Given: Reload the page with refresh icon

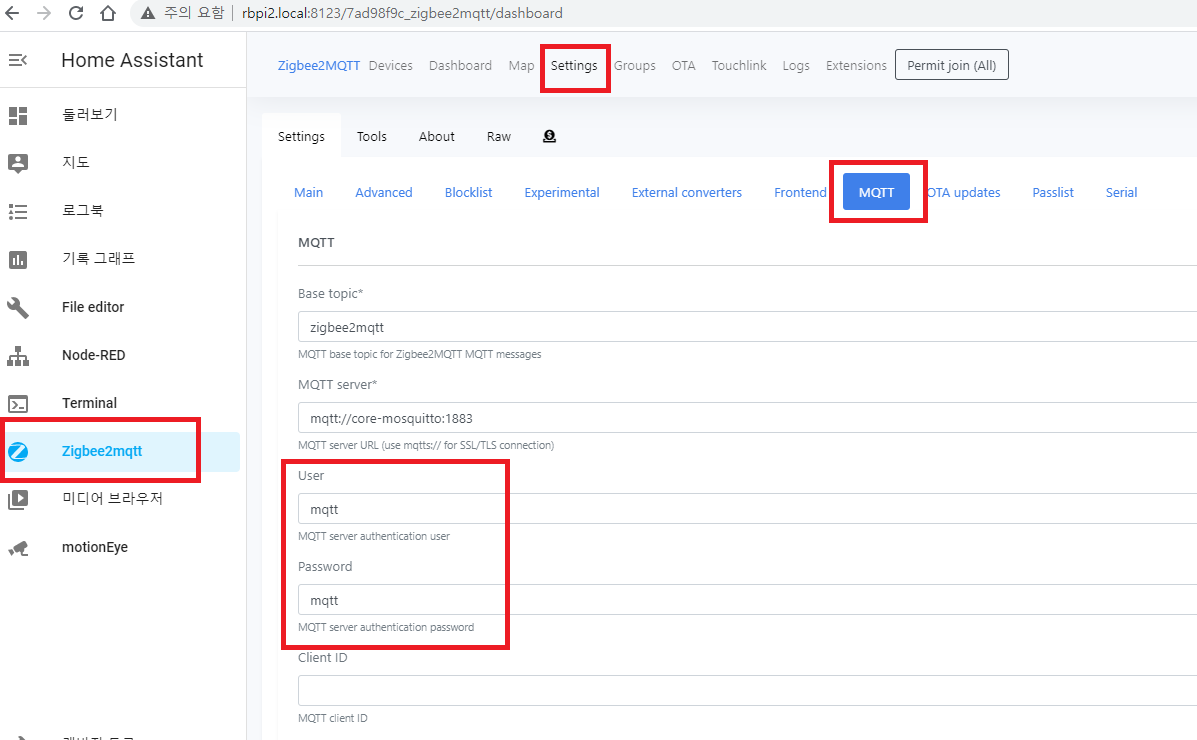Looking at the screenshot, I should tap(76, 13).
